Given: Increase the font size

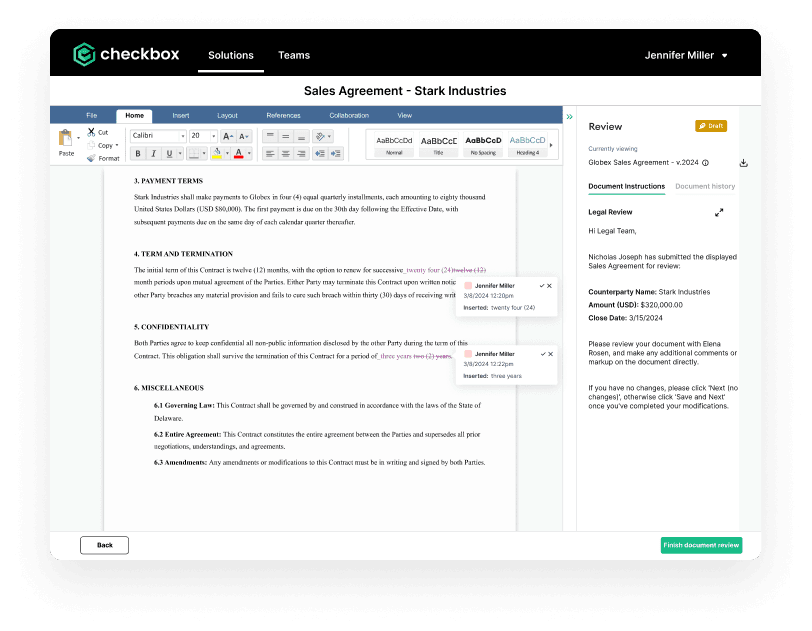Looking at the screenshot, I should [x=227, y=136].
